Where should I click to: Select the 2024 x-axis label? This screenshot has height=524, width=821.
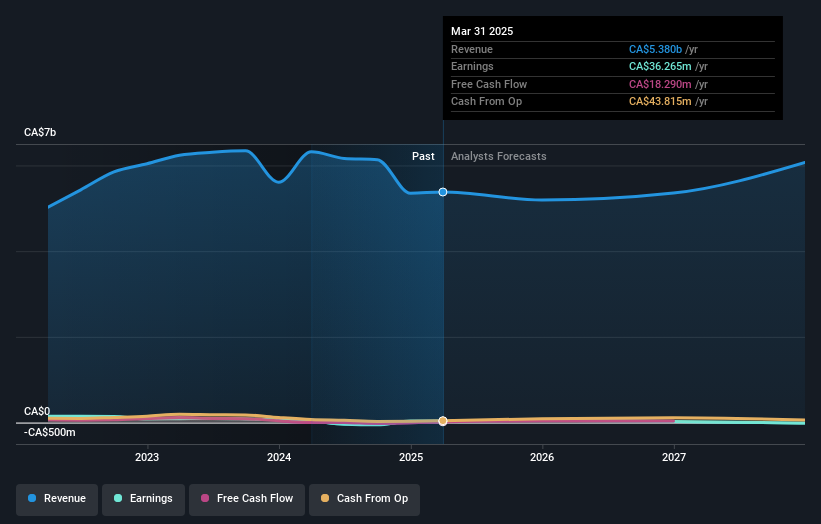279,458
